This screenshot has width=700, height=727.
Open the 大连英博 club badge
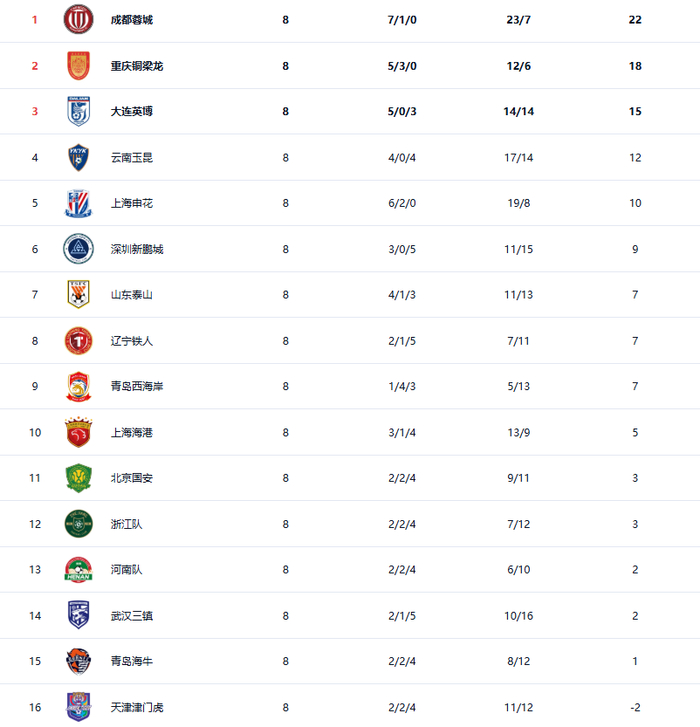tap(78, 112)
